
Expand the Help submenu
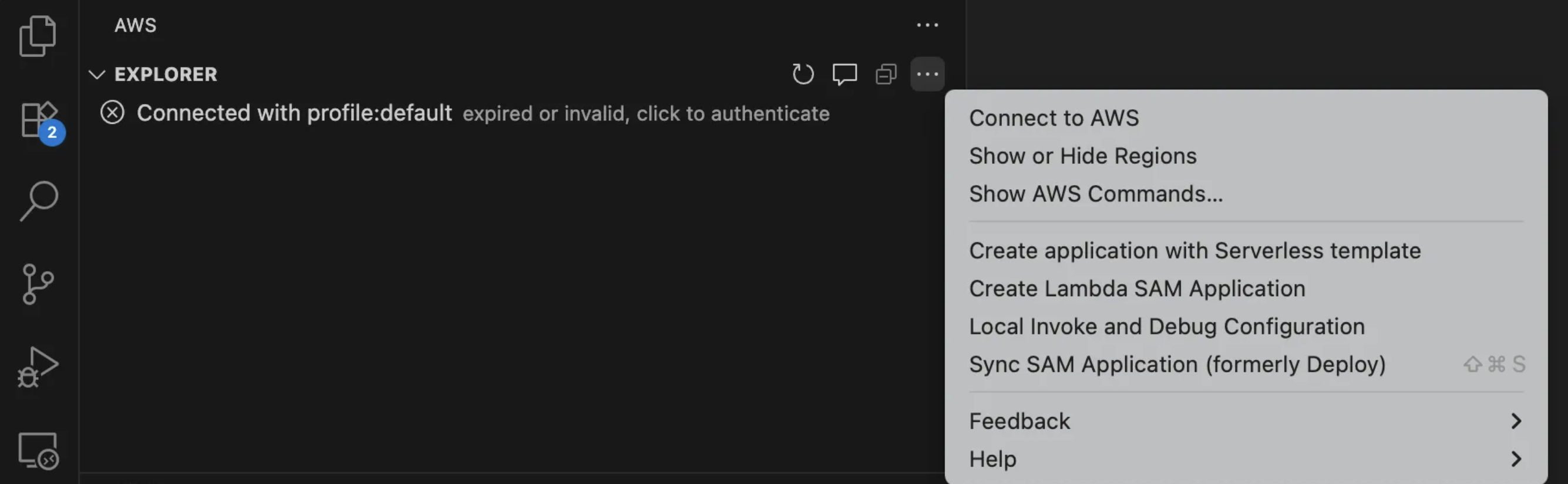992,458
